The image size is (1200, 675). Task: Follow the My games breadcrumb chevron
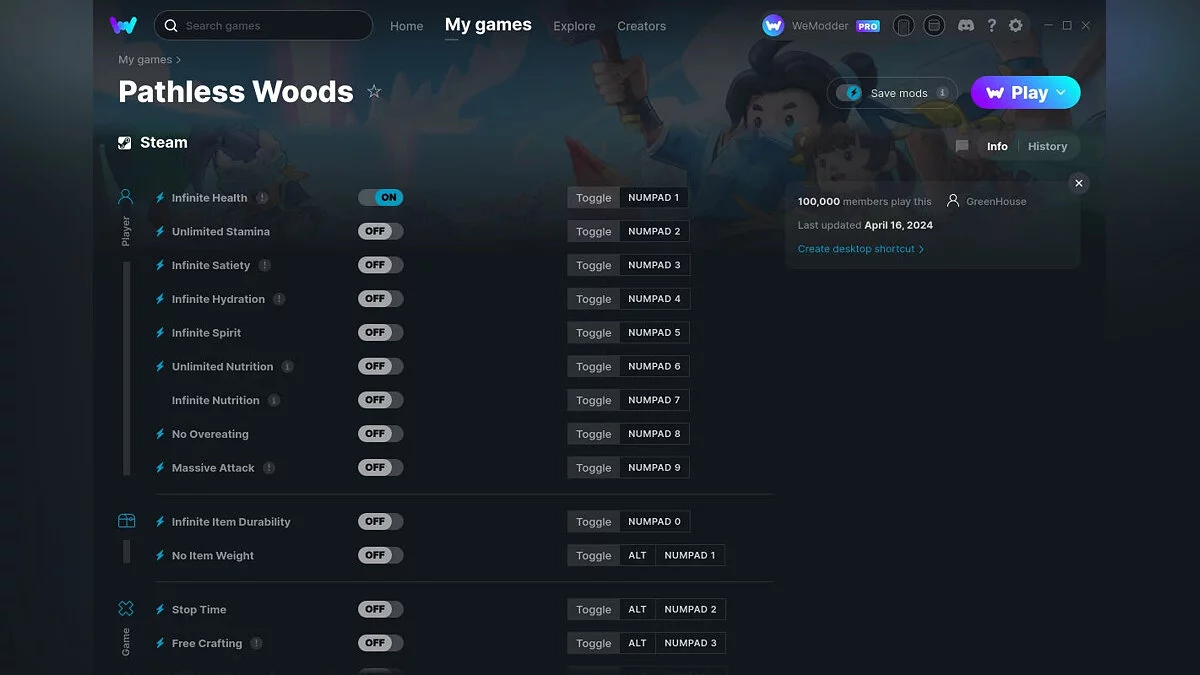pyautogui.click(x=179, y=60)
